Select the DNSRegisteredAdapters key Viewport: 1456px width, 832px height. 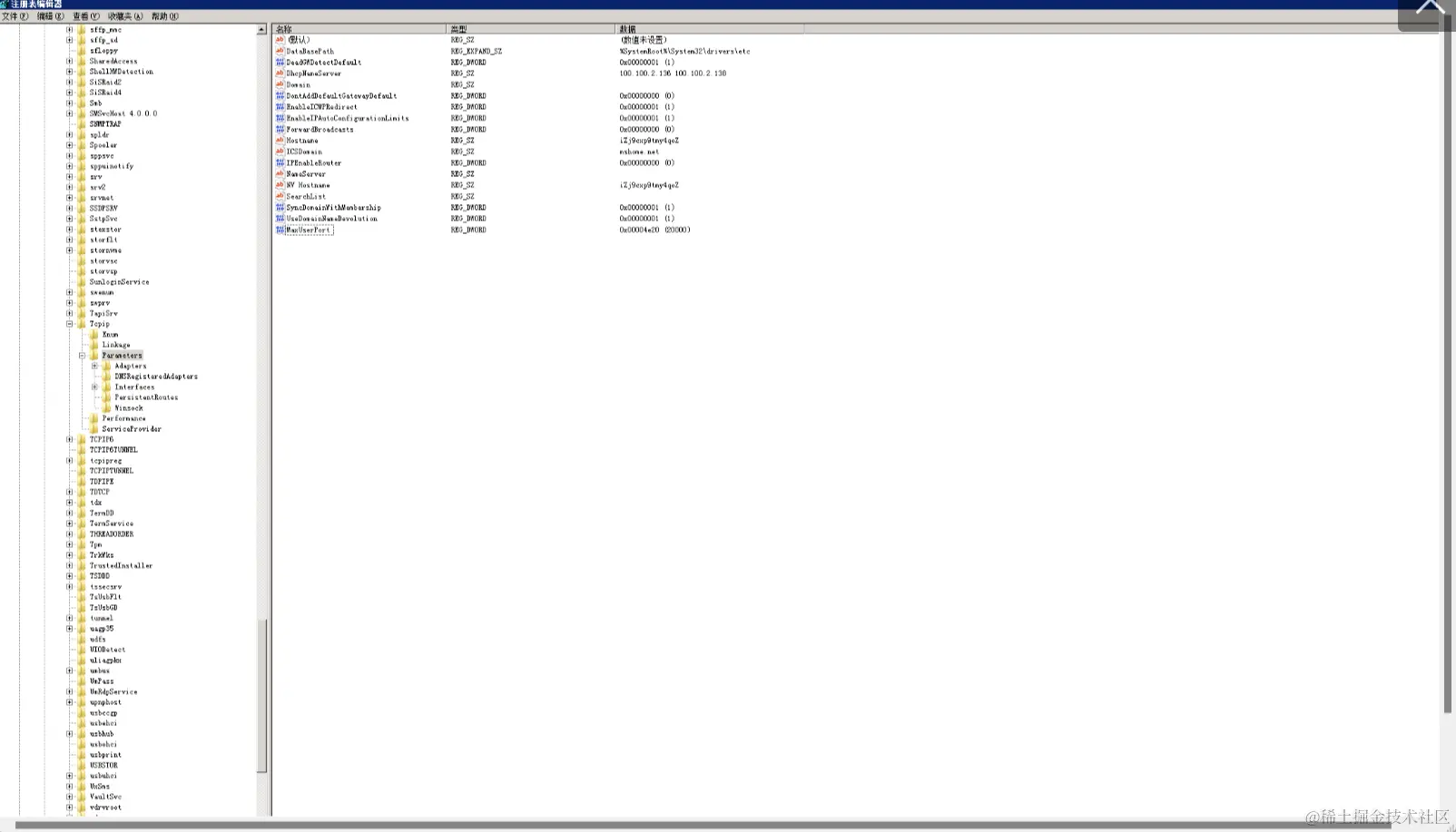(x=156, y=377)
